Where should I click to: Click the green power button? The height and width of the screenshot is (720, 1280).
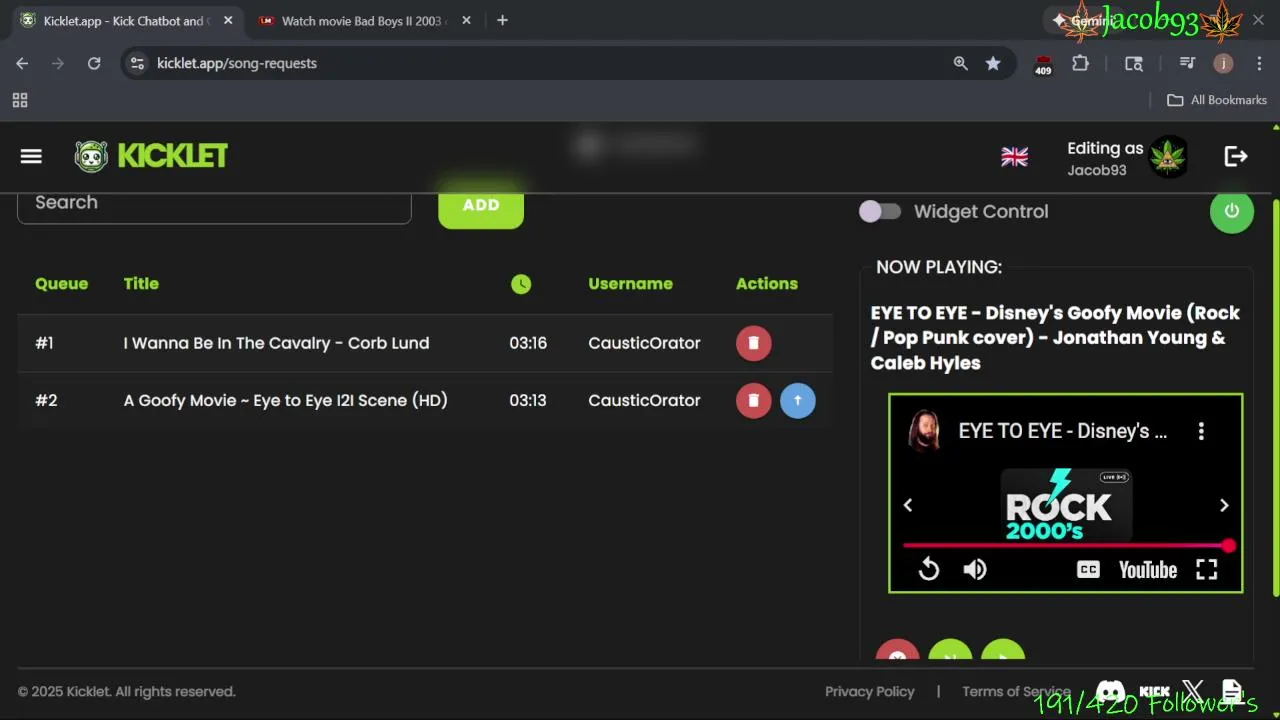pos(1231,211)
